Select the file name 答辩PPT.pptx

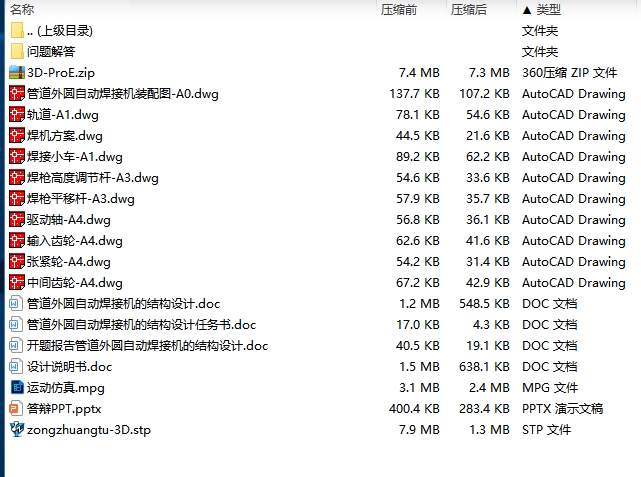pyautogui.click(x=64, y=409)
